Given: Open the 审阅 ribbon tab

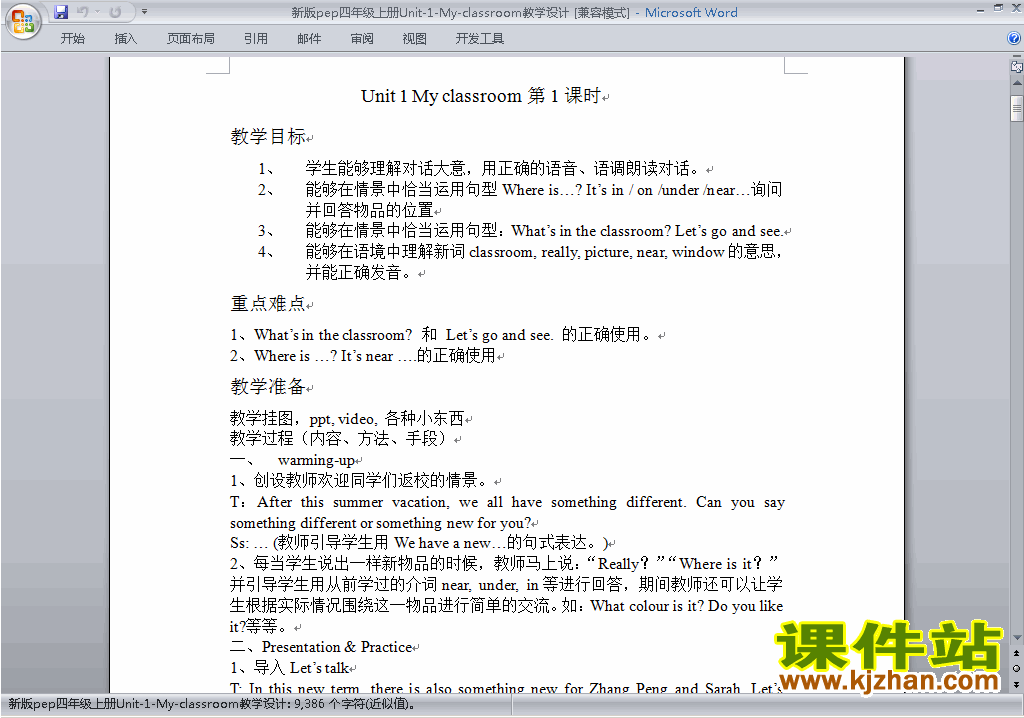Looking at the screenshot, I should click(362, 39).
